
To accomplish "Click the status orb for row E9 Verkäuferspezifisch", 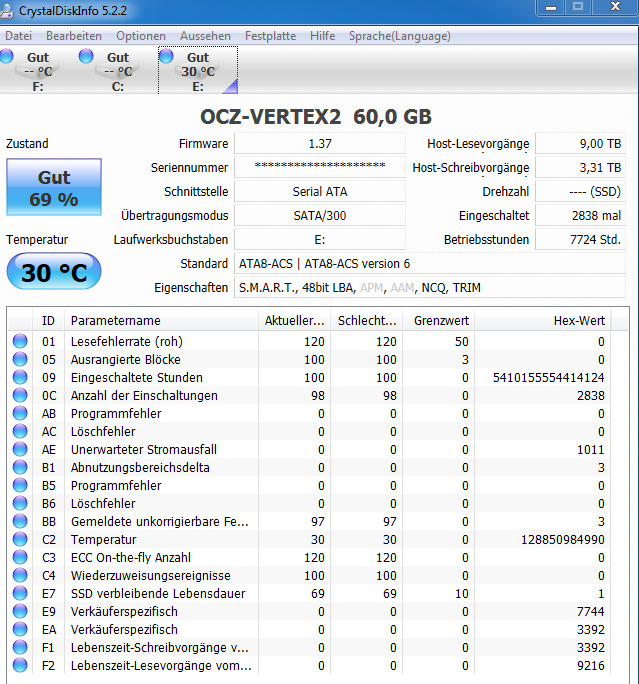I will 20,611.
